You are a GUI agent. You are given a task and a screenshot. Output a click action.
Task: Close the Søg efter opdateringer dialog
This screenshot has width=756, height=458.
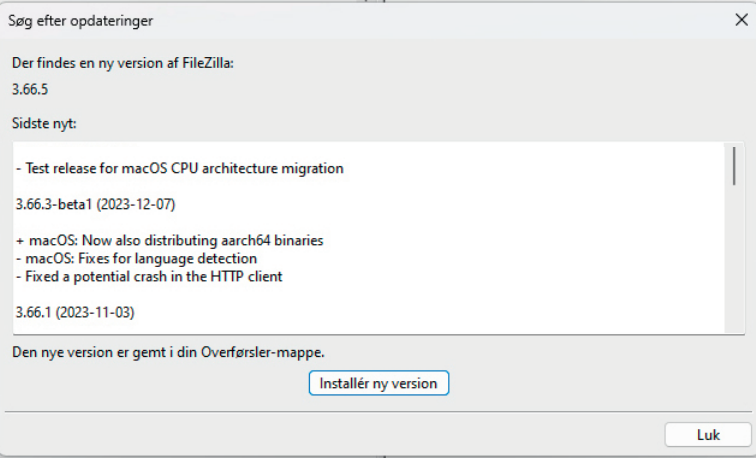[740, 20]
